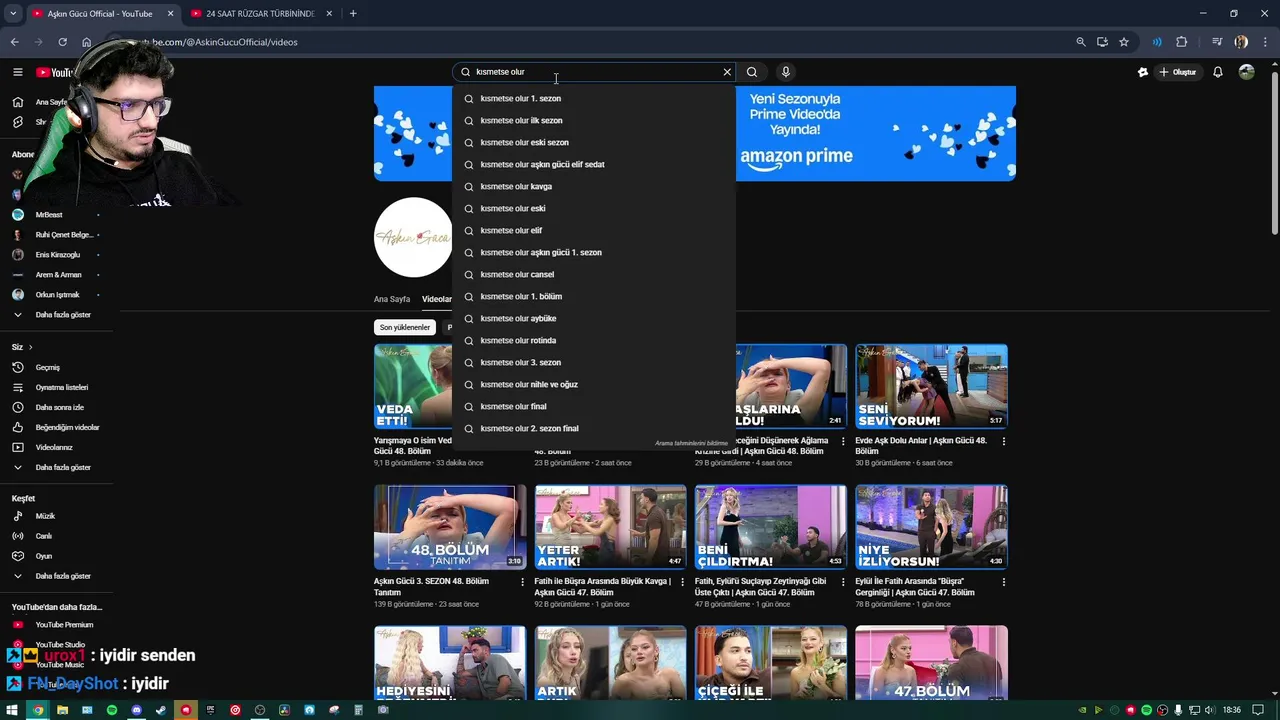Open Steam from the taskbar
This screenshot has height=720, width=1280.
tap(161, 710)
